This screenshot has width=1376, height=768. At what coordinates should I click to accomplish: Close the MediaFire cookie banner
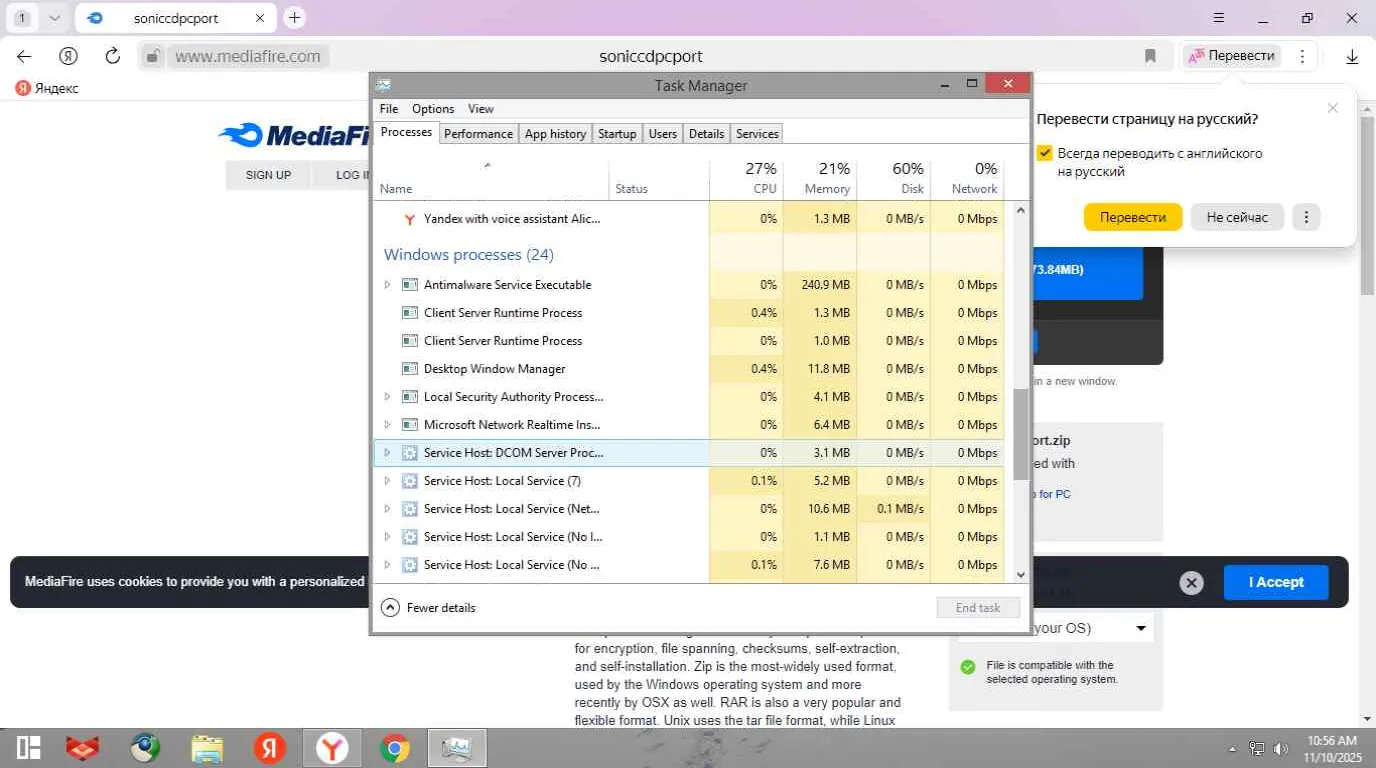pyautogui.click(x=1191, y=583)
